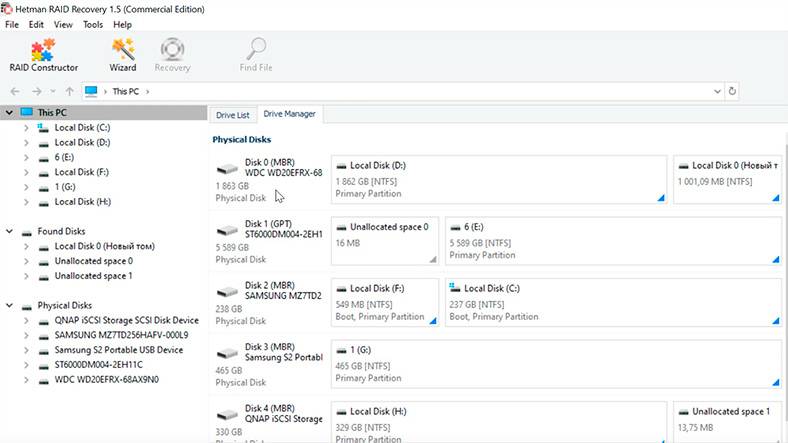The image size is (788, 443).
Task: Click blue corner marker on Local Disk (D:) block
Action: point(661,198)
